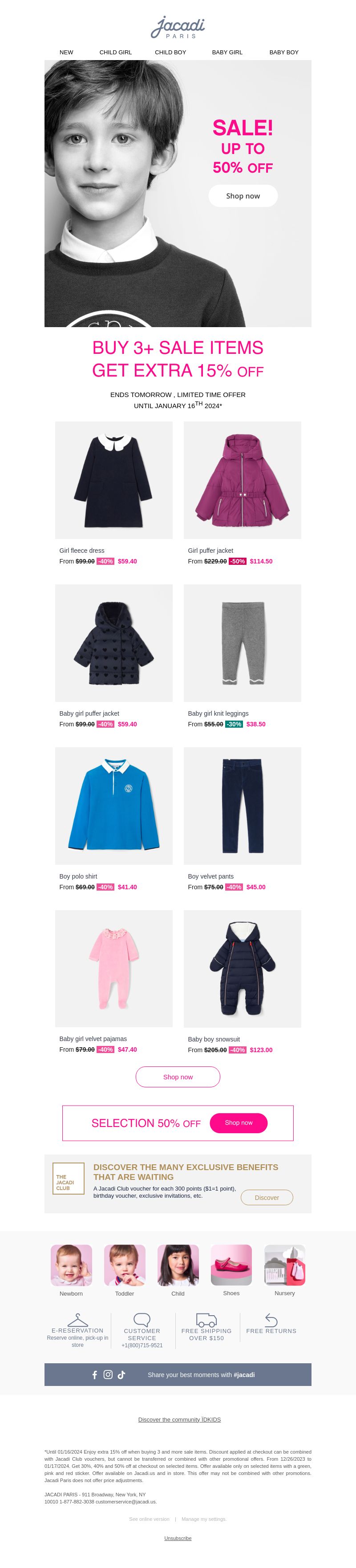Click the Free Shipping truck icon

(206, 1320)
